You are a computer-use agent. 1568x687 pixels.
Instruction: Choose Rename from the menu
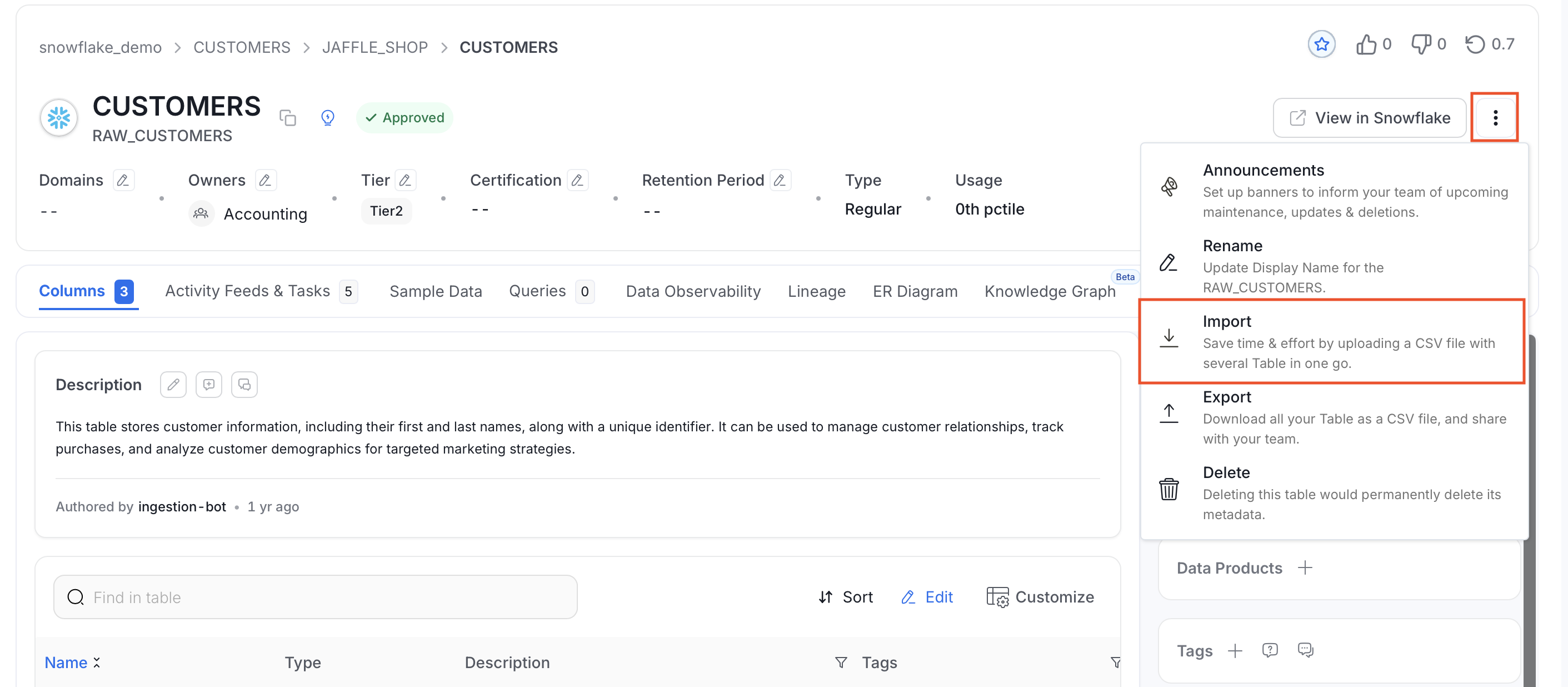tap(1334, 266)
